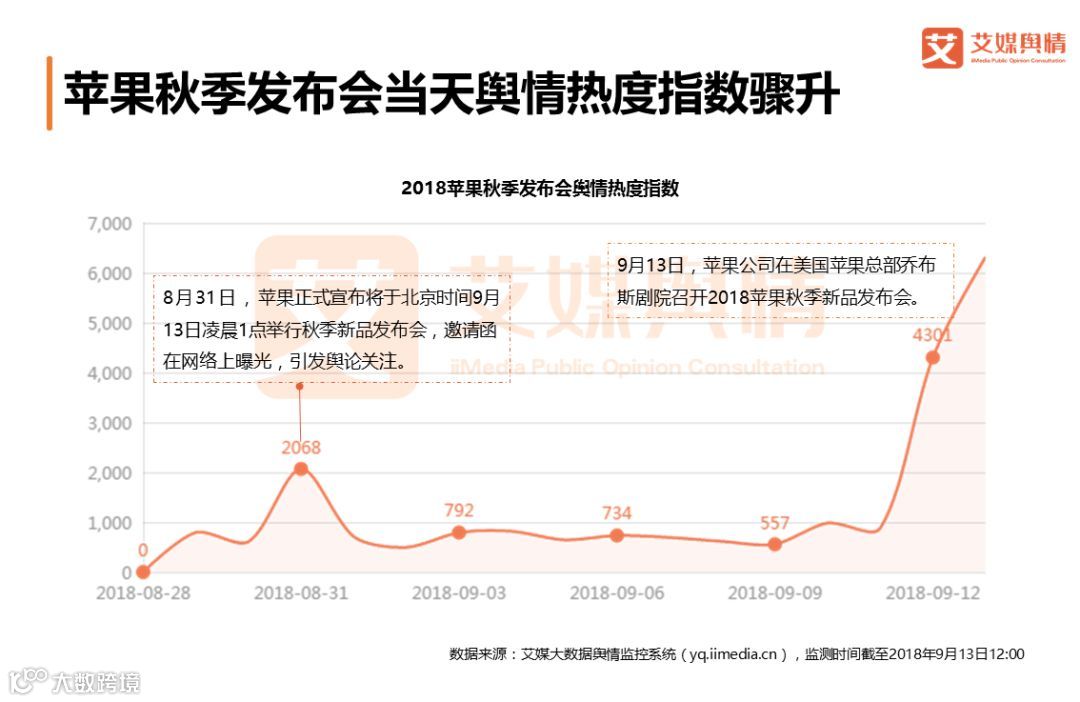The image size is (1080, 702).
Task: Click y-axis label 3,000
Action: click(110, 423)
